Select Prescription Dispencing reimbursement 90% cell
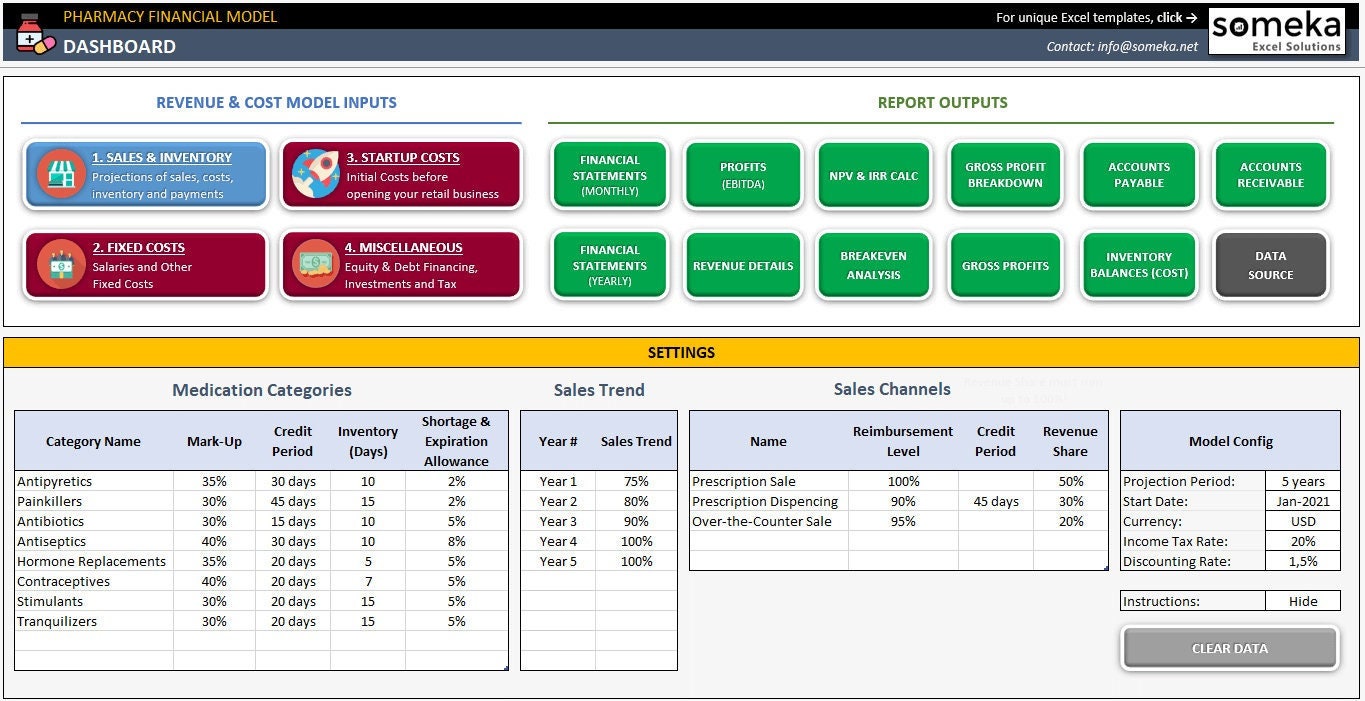1365x701 pixels. point(903,501)
